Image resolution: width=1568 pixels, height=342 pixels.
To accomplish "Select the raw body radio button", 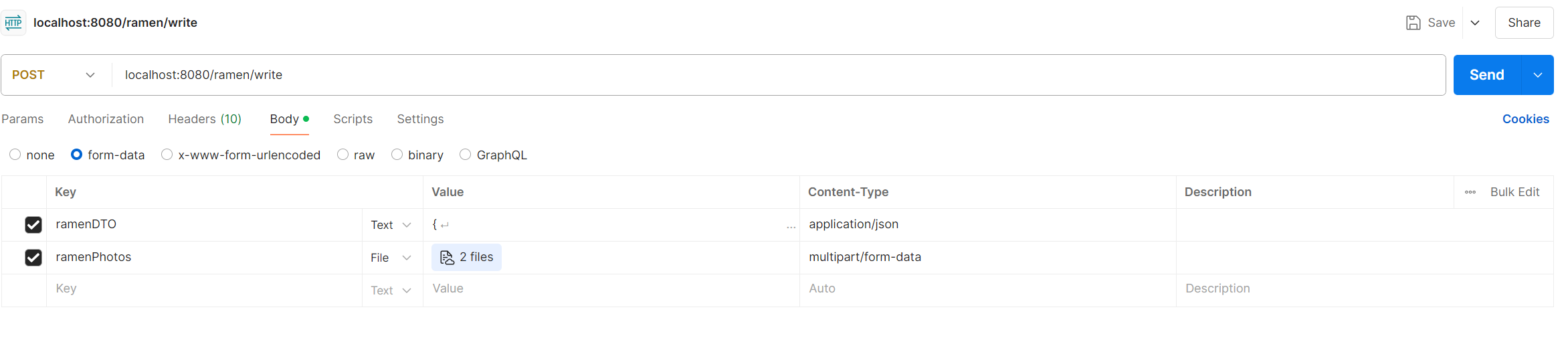I will [342, 155].
